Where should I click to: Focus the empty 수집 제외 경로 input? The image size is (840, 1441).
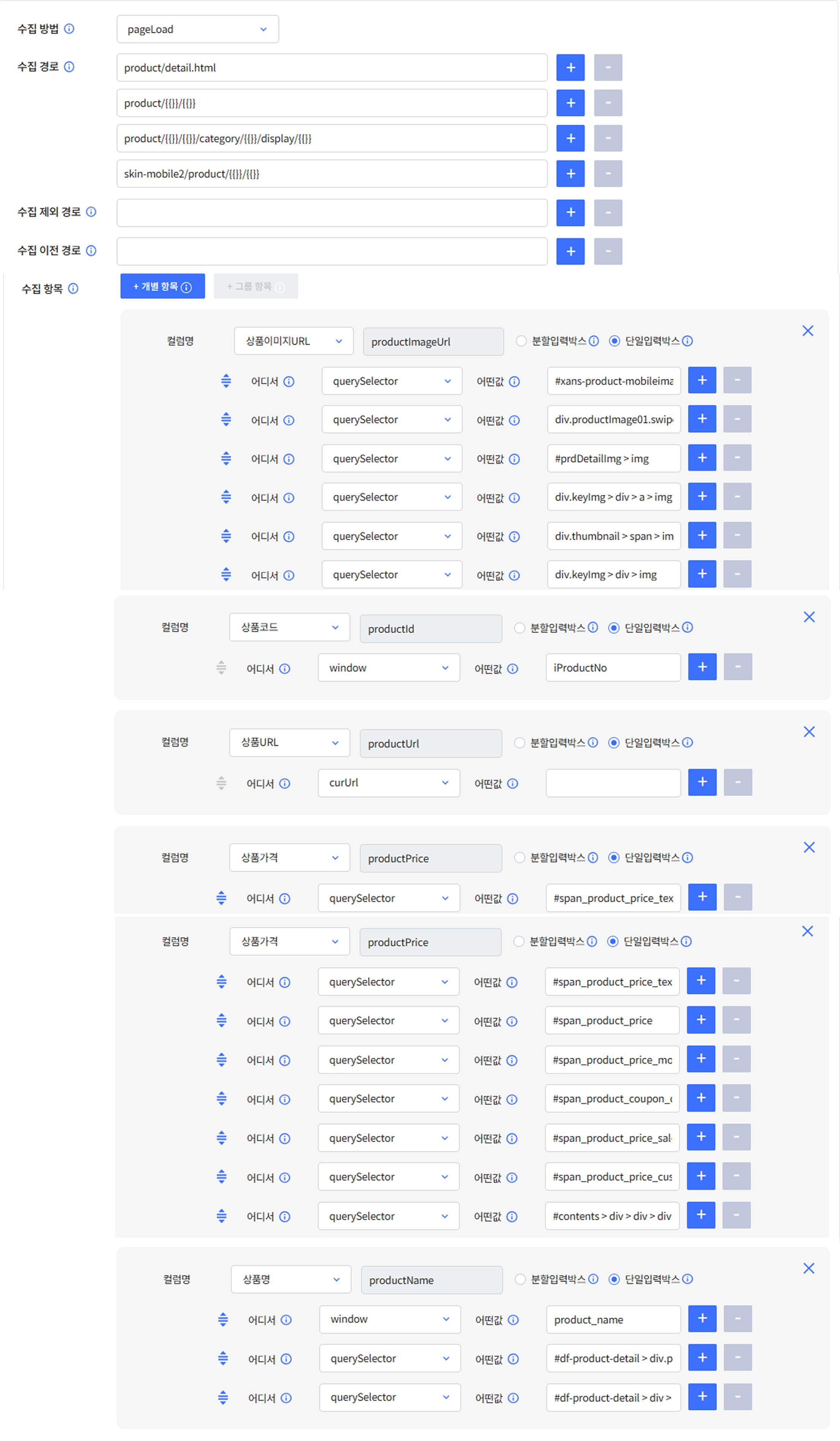[x=332, y=213]
